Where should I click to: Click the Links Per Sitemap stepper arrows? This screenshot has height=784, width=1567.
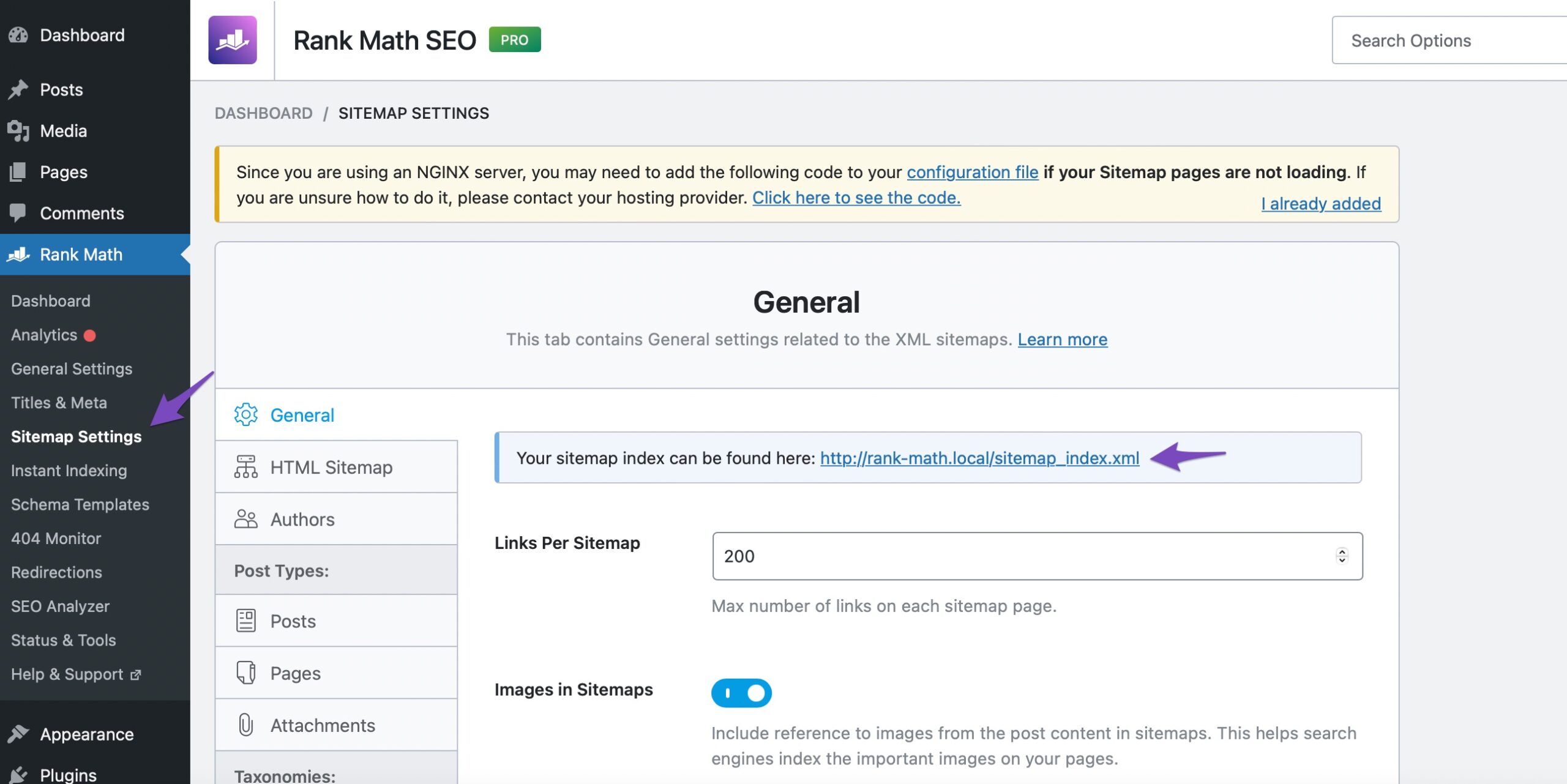[x=1342, y=556]
